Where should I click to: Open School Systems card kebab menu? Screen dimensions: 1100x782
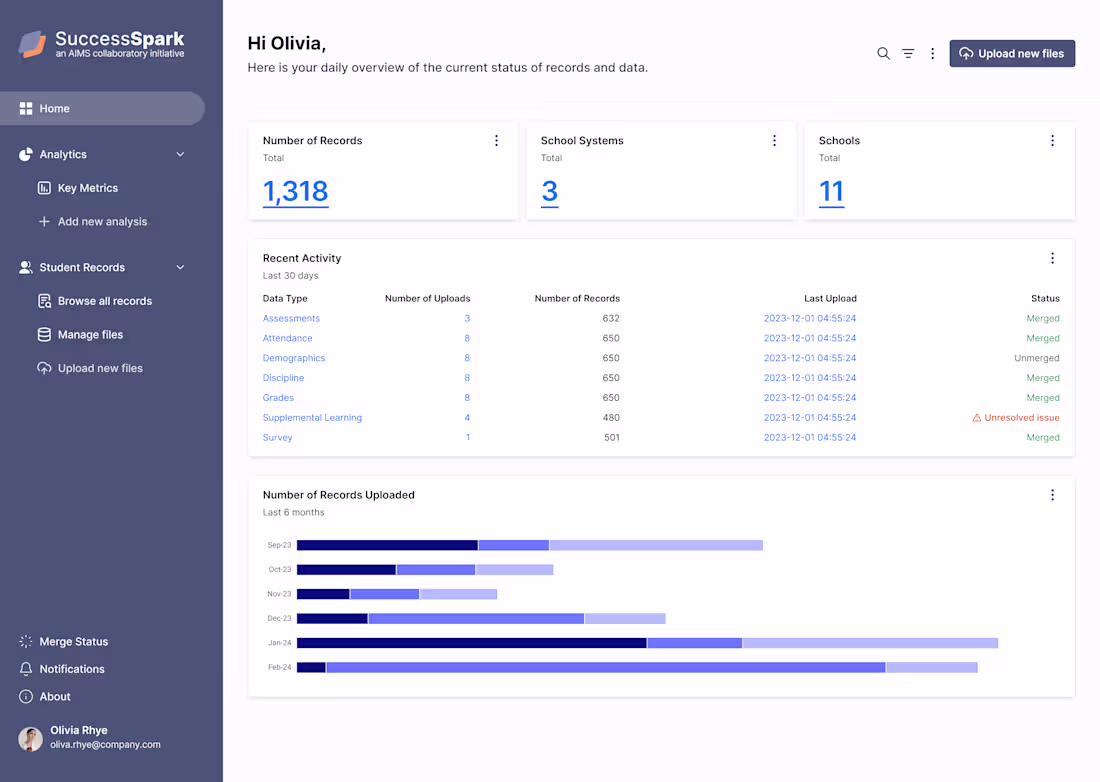[774, 141]
